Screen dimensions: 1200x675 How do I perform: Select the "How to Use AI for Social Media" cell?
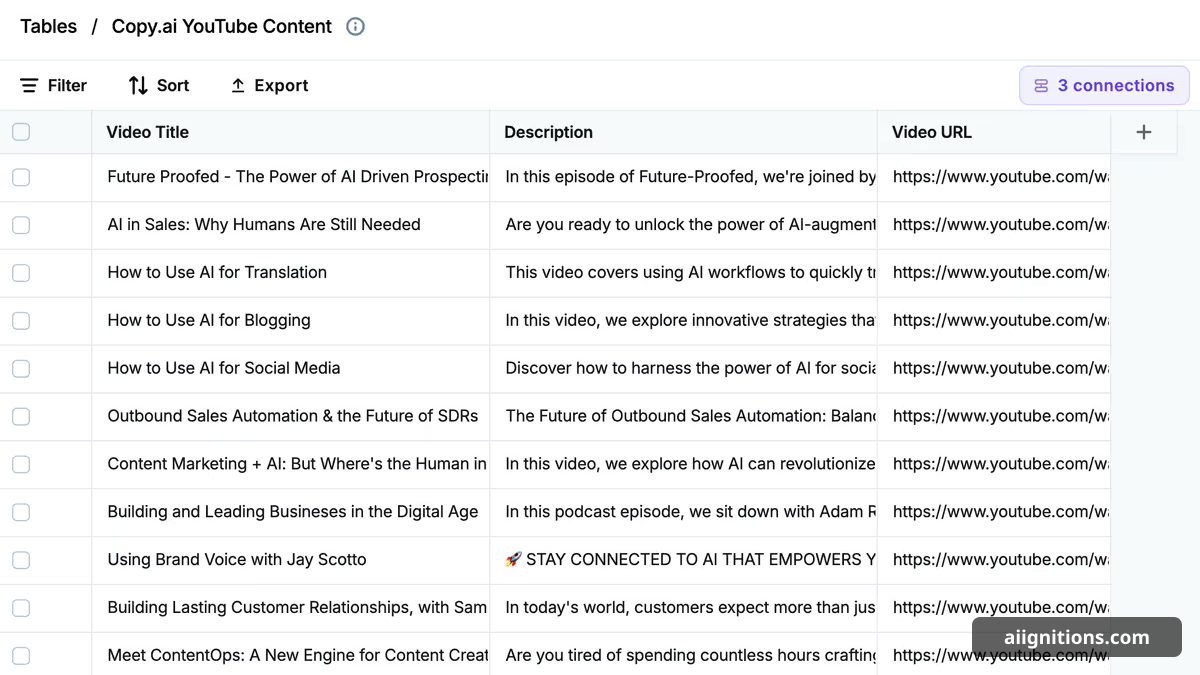click(x=291, y=368)
